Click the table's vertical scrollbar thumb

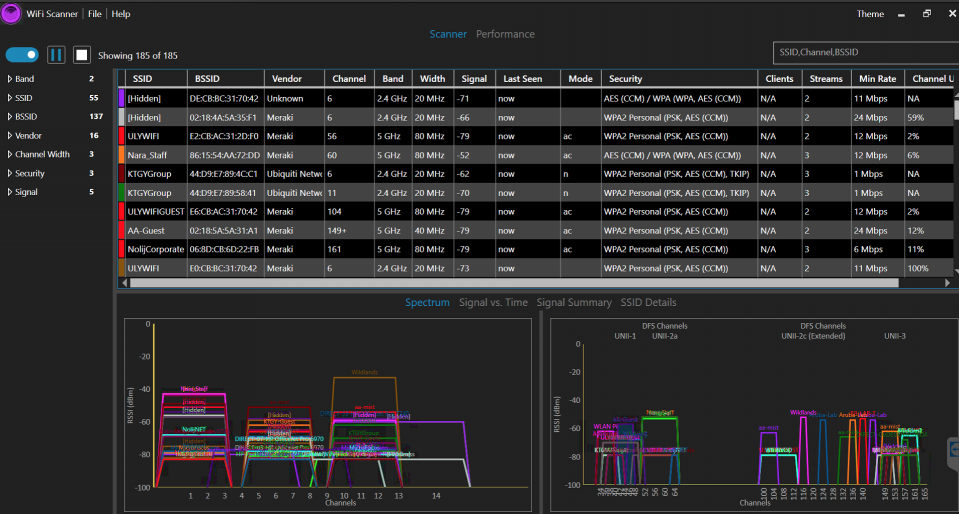click(956, 109)
